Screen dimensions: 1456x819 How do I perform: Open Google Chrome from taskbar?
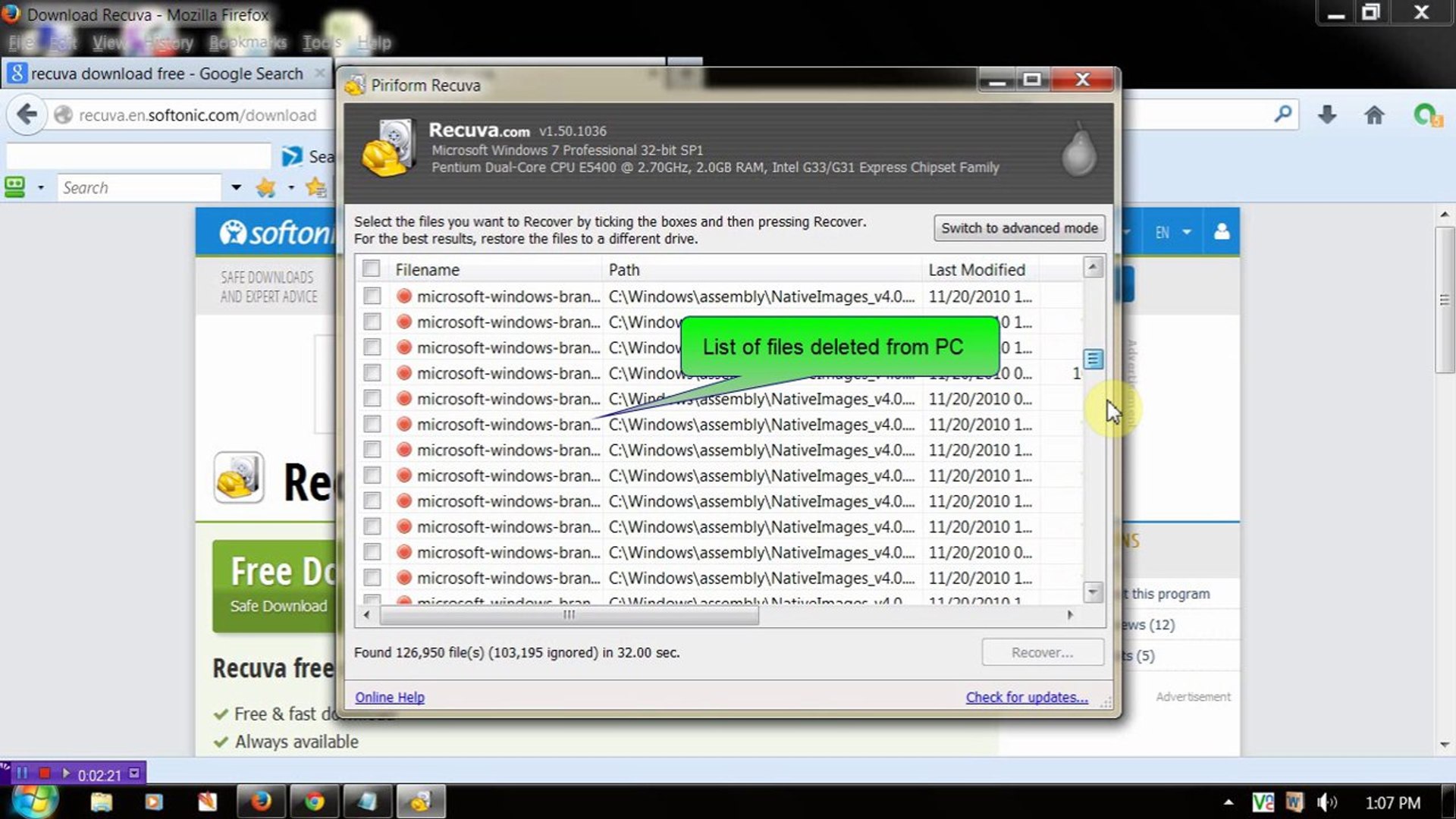tap(314, 802)
